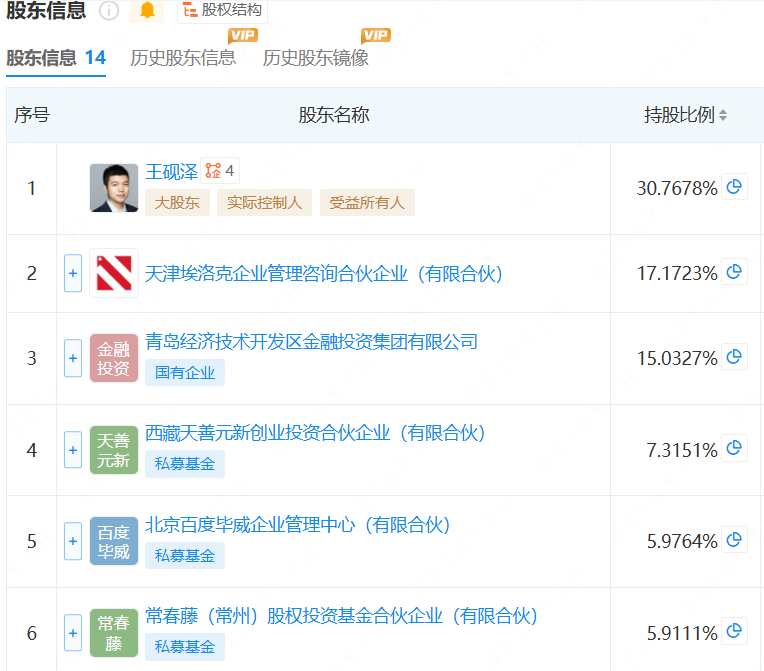Open pie chart icon next to 17.1723%
This screenshot has height=671, width=764.
(735, 272)
